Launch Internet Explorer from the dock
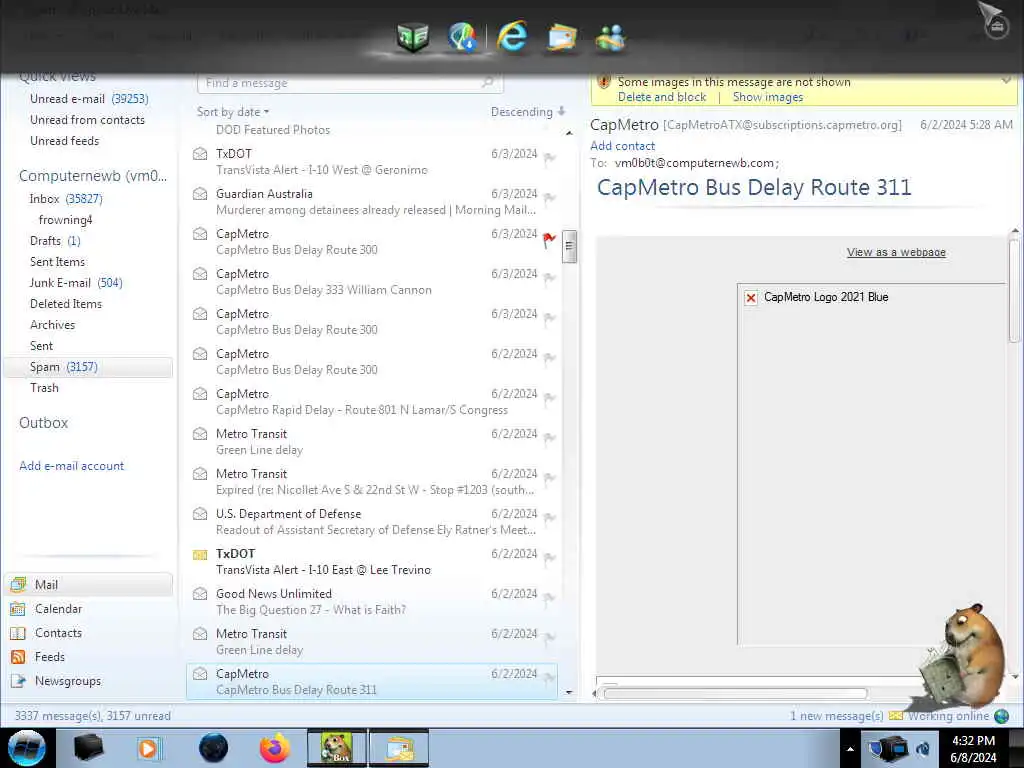1024x768 pixels. point(512,35)
